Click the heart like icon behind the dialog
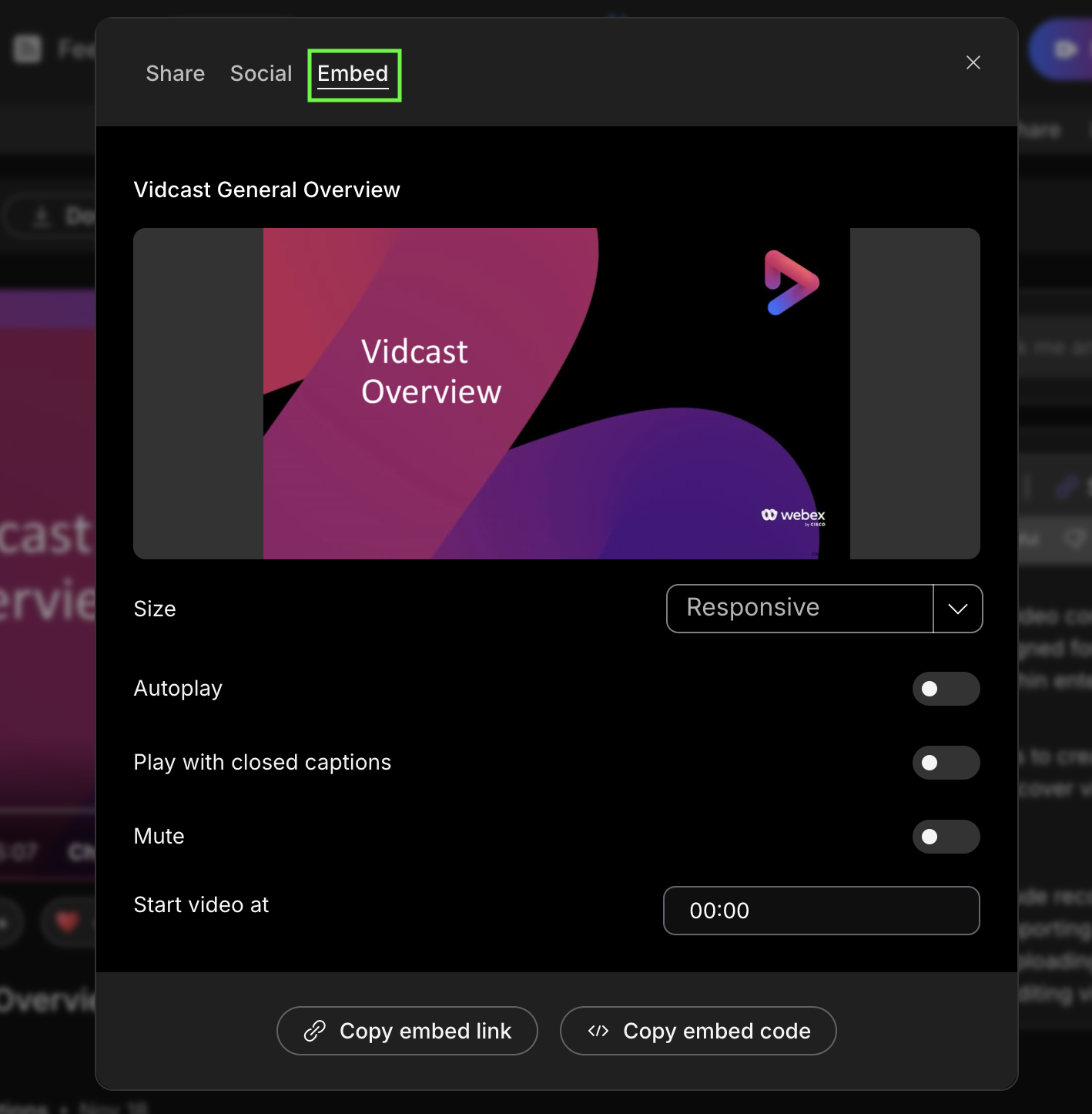 coord(68,921)
